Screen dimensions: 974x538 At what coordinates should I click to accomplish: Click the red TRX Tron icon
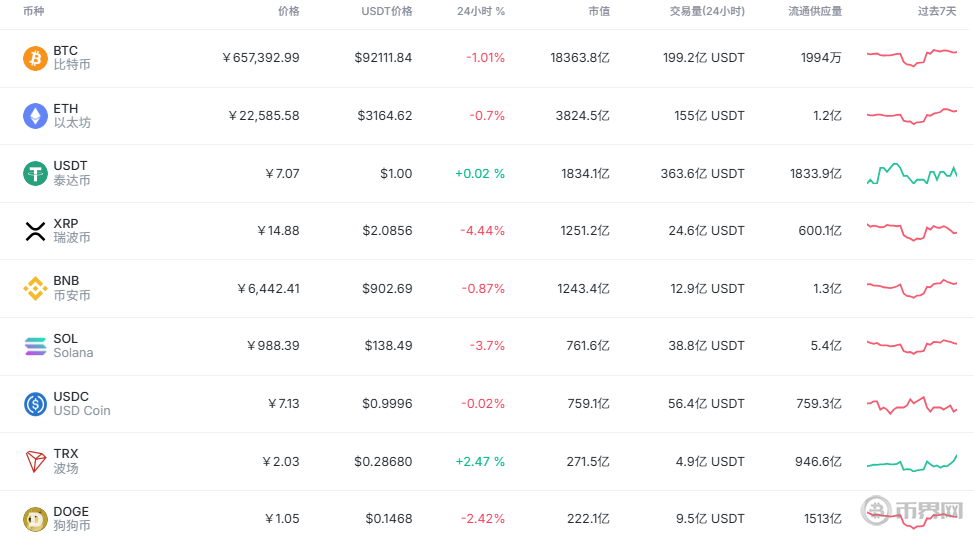coord(35,462)
